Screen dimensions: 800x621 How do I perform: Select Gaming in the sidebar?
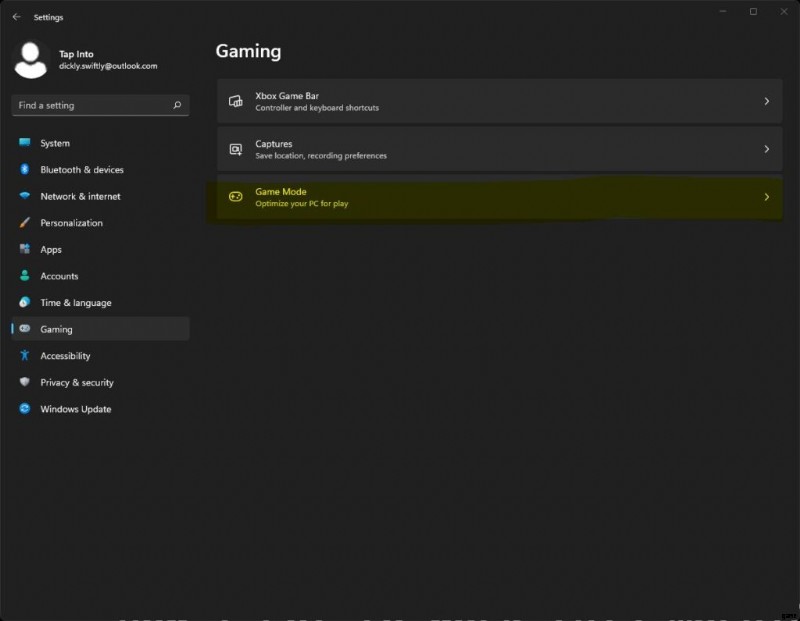coord(101,329)
